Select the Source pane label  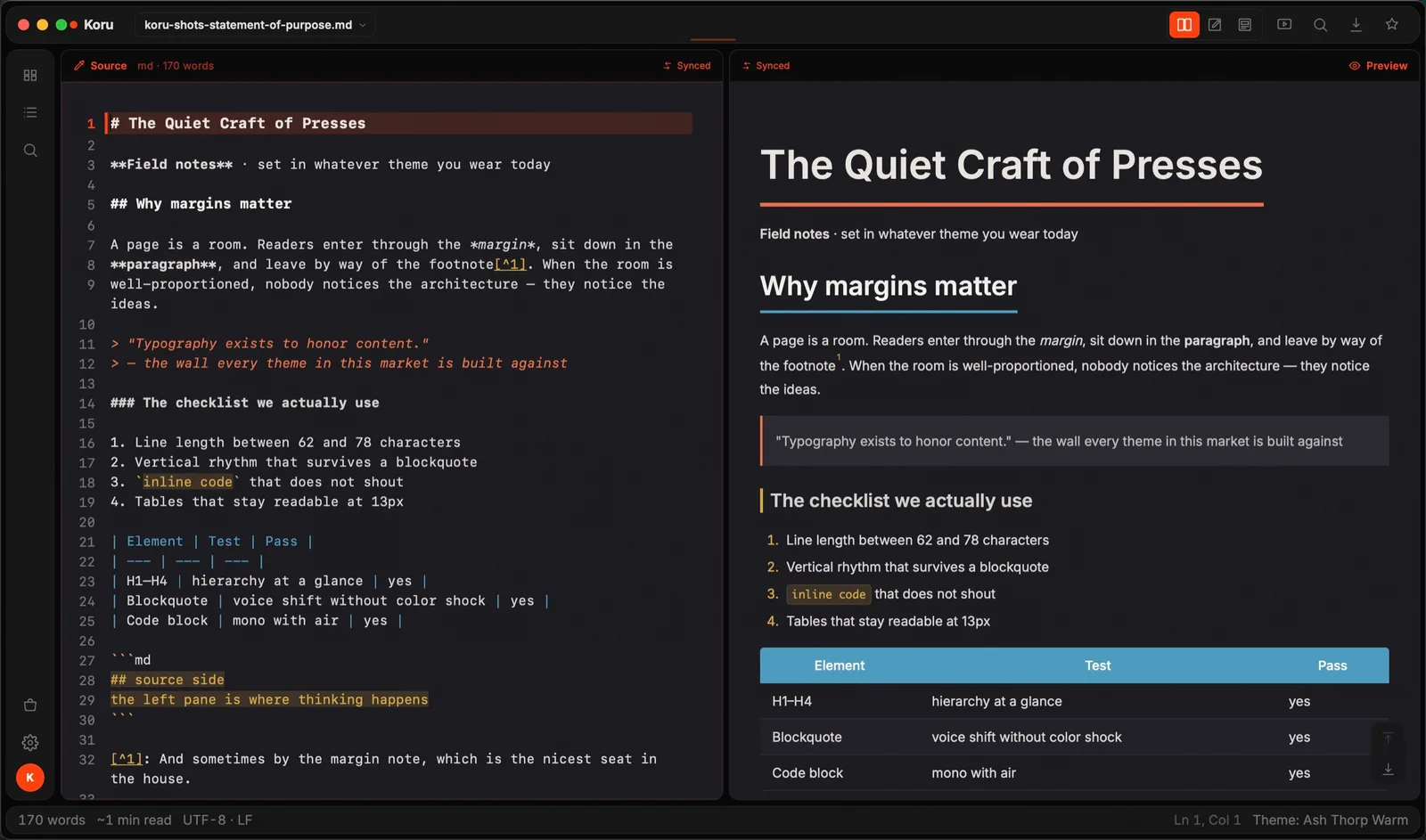pyautogui.click(x=101, y=66)
